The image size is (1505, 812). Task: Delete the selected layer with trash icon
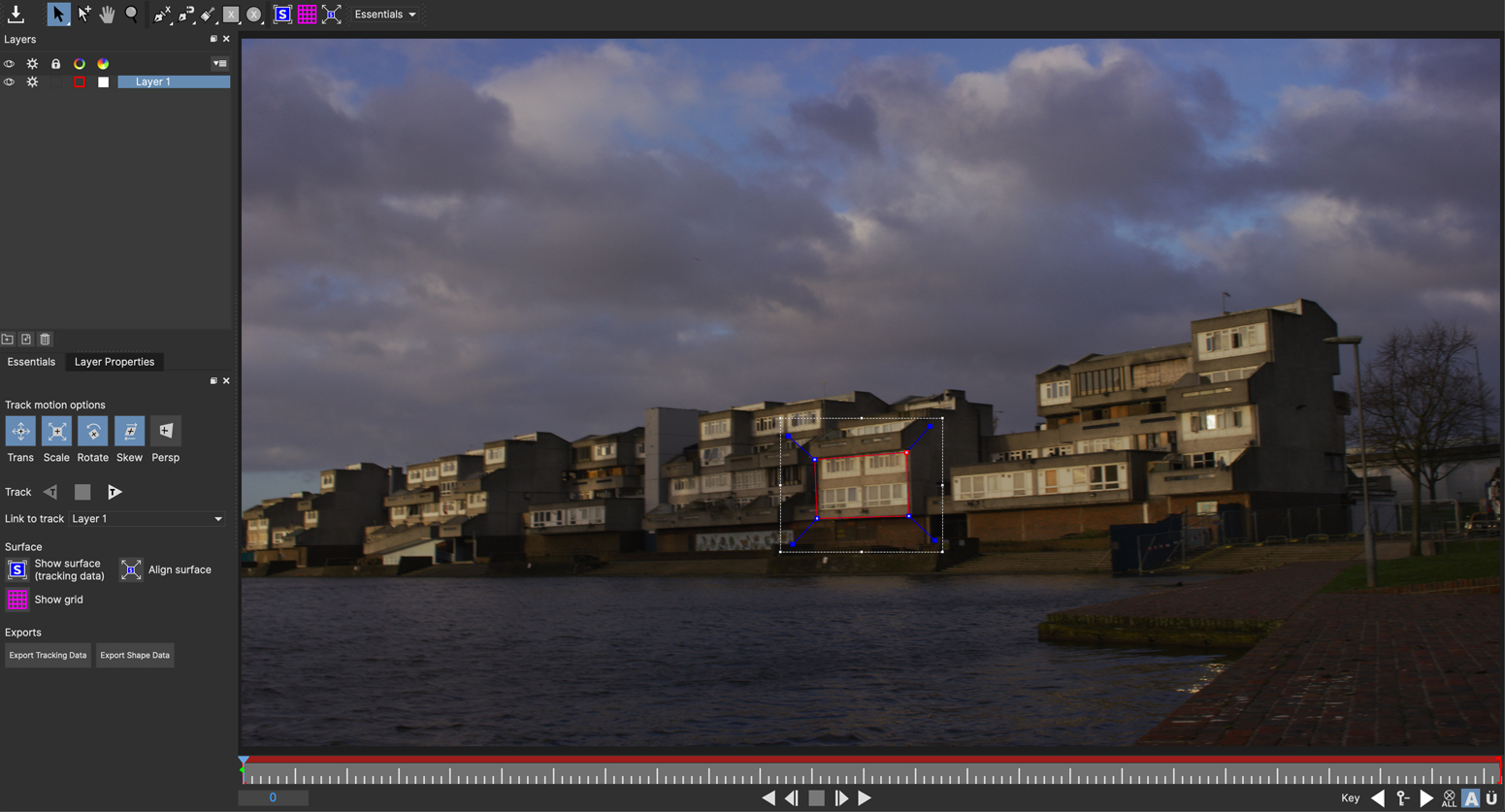click(45, 340)
